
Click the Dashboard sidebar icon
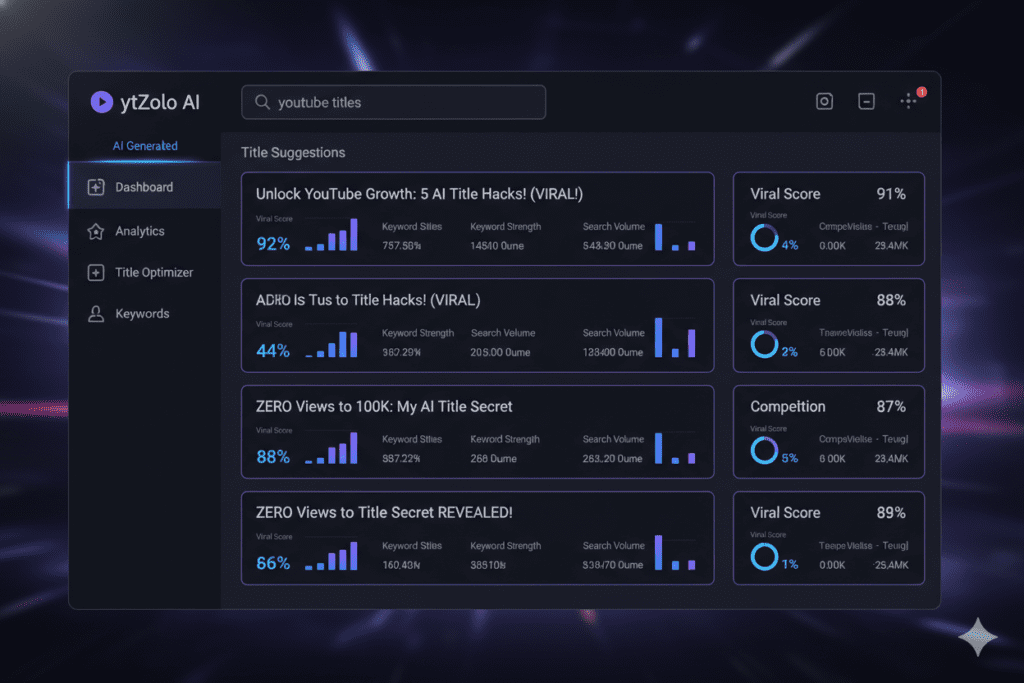[96, 187]
